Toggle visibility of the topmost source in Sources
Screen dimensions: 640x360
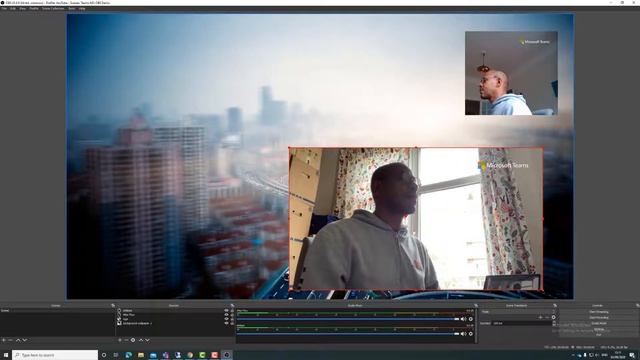pyautogui.click(x=226, y=311)
